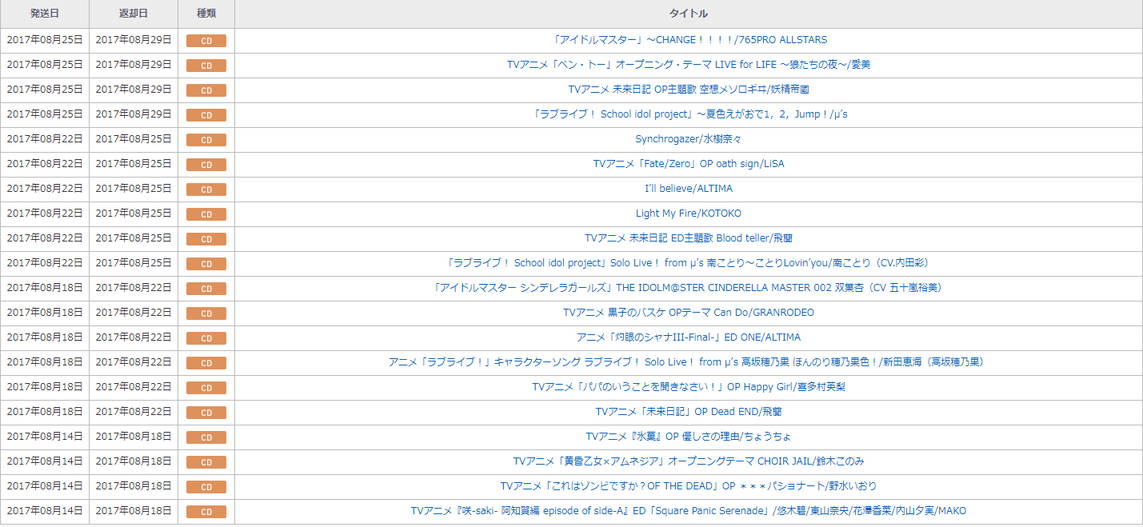Click the CD badge in the Happy Girl row

coord(206,388)
